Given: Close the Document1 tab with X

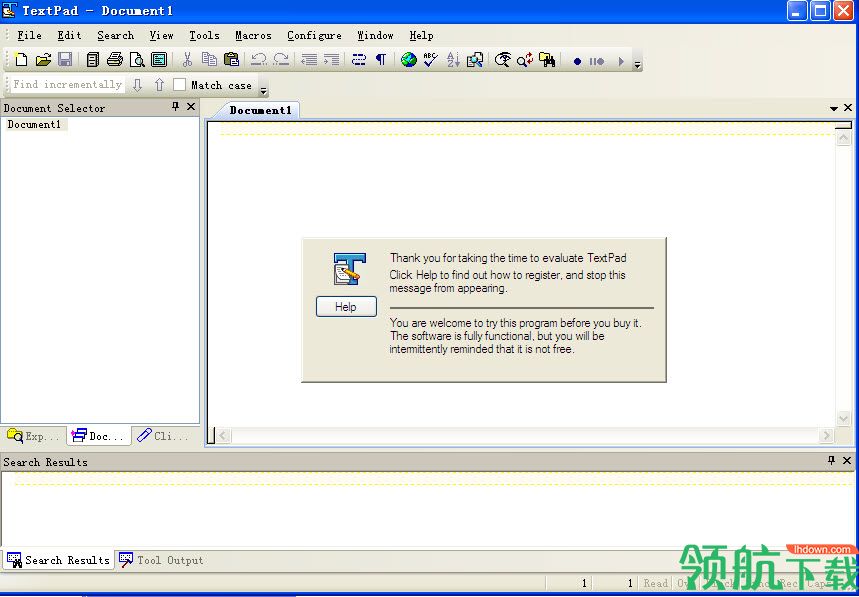Looking at the screenshot, I should tap(848, 108).
